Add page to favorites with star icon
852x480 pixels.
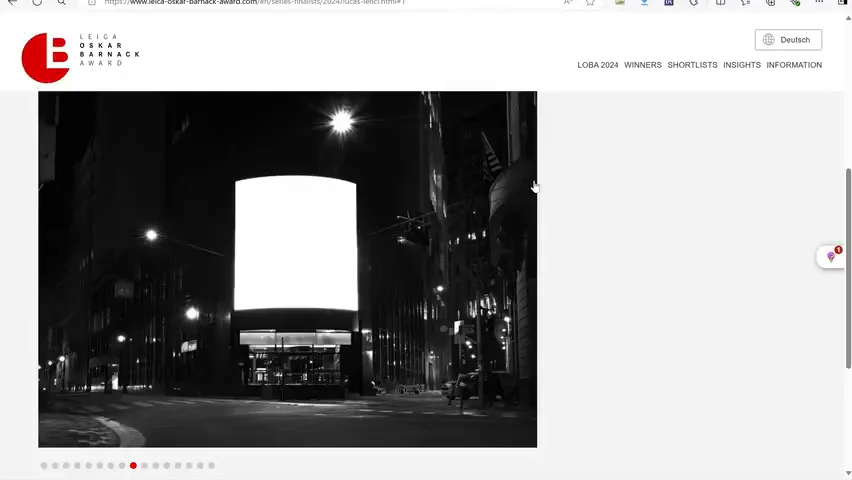coord(590,3)
